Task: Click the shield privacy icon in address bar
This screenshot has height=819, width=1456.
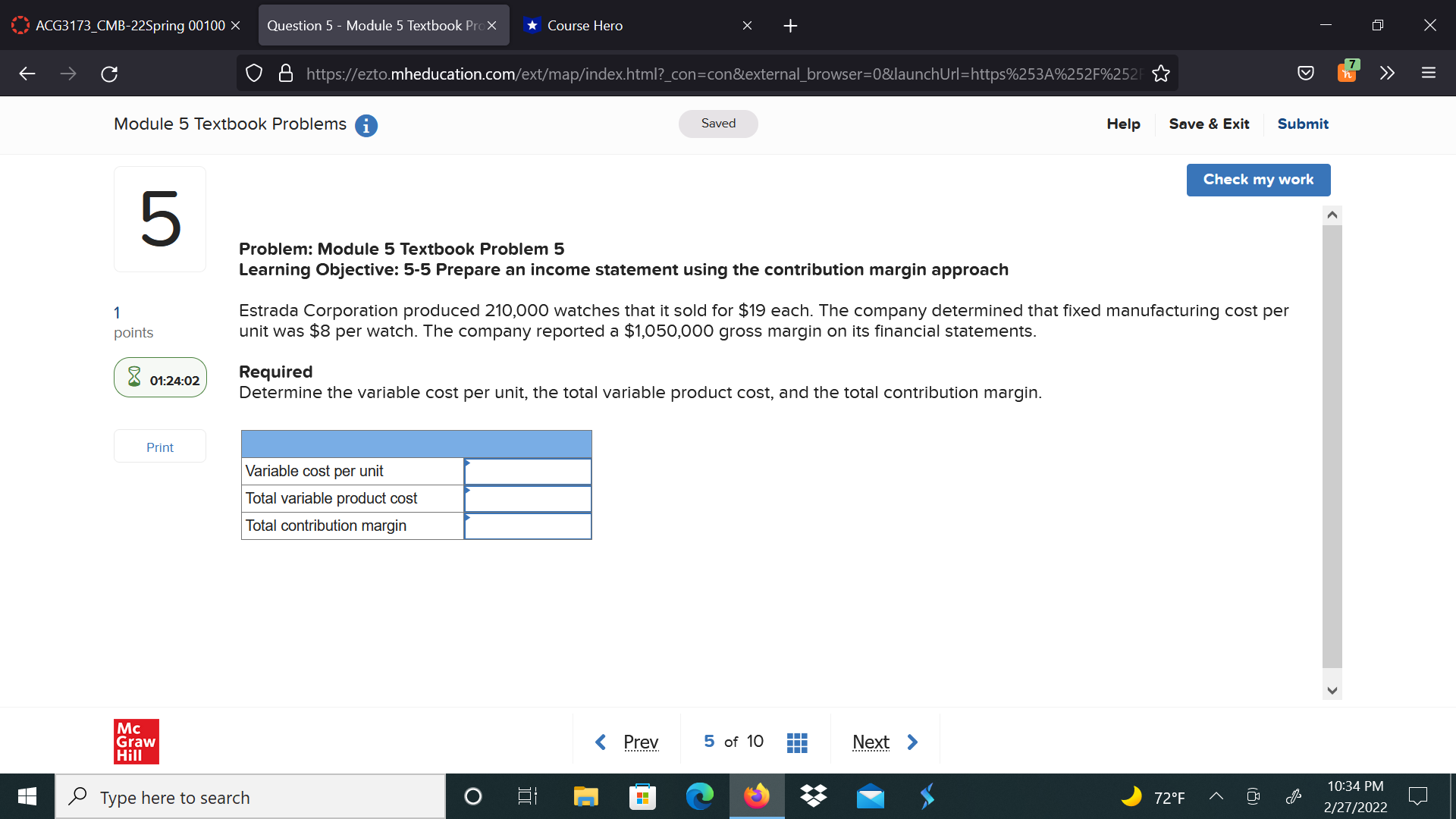Action: (253, 73)
